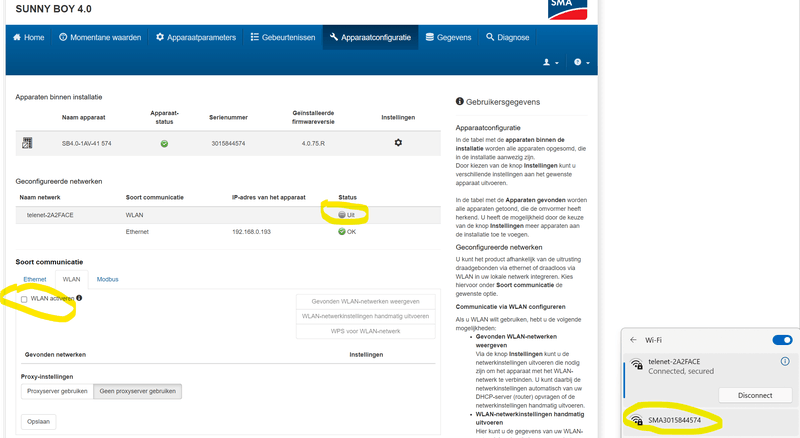This screenshot has width=800, height=438.
Task: Click SMA3015844574 Wi-Fi signal icon
Action: pyautogui.click(x=636, y=420)
